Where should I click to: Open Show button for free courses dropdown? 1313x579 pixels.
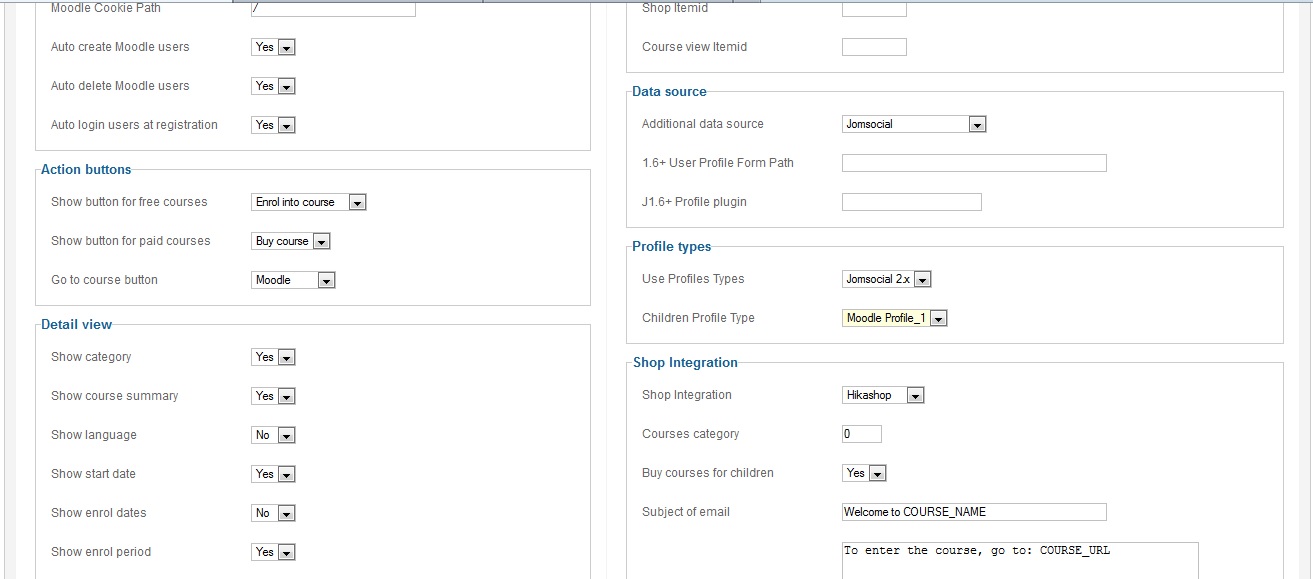(309, 202)
